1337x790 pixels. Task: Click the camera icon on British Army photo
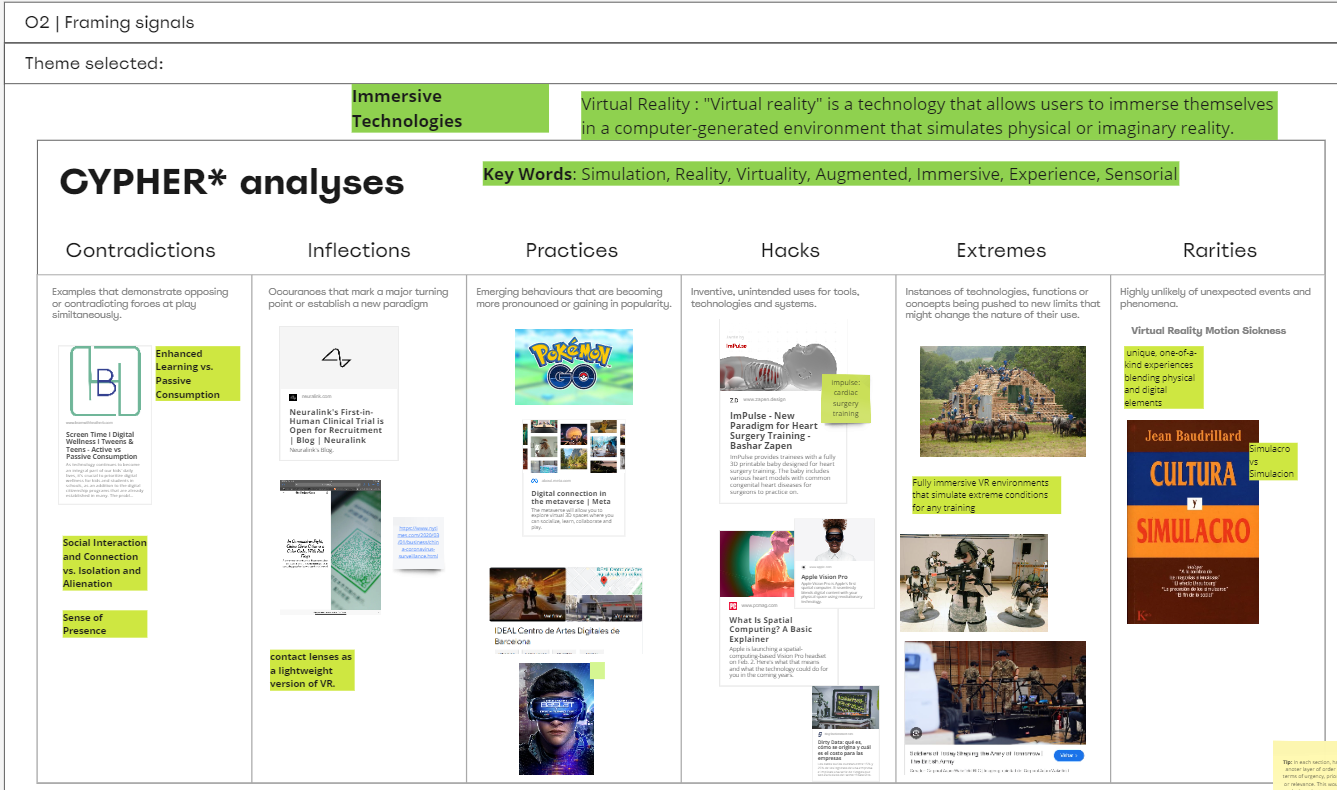point(916,733)
